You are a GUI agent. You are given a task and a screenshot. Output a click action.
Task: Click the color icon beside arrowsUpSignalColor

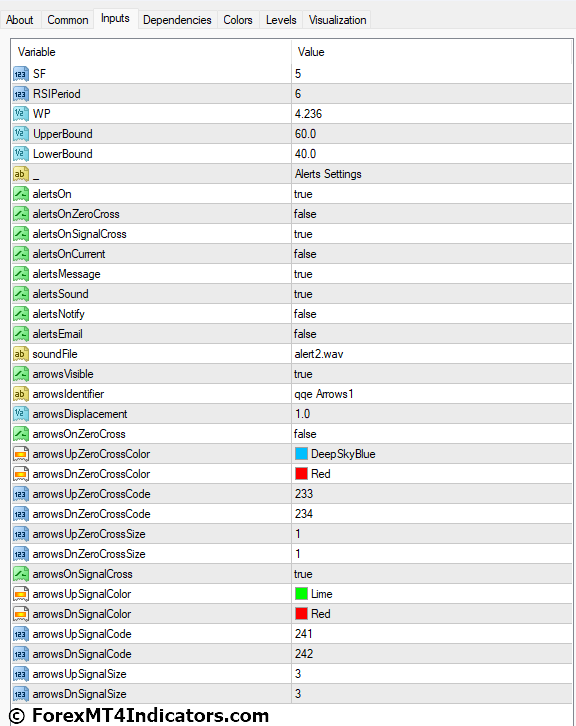pos(21,594)
